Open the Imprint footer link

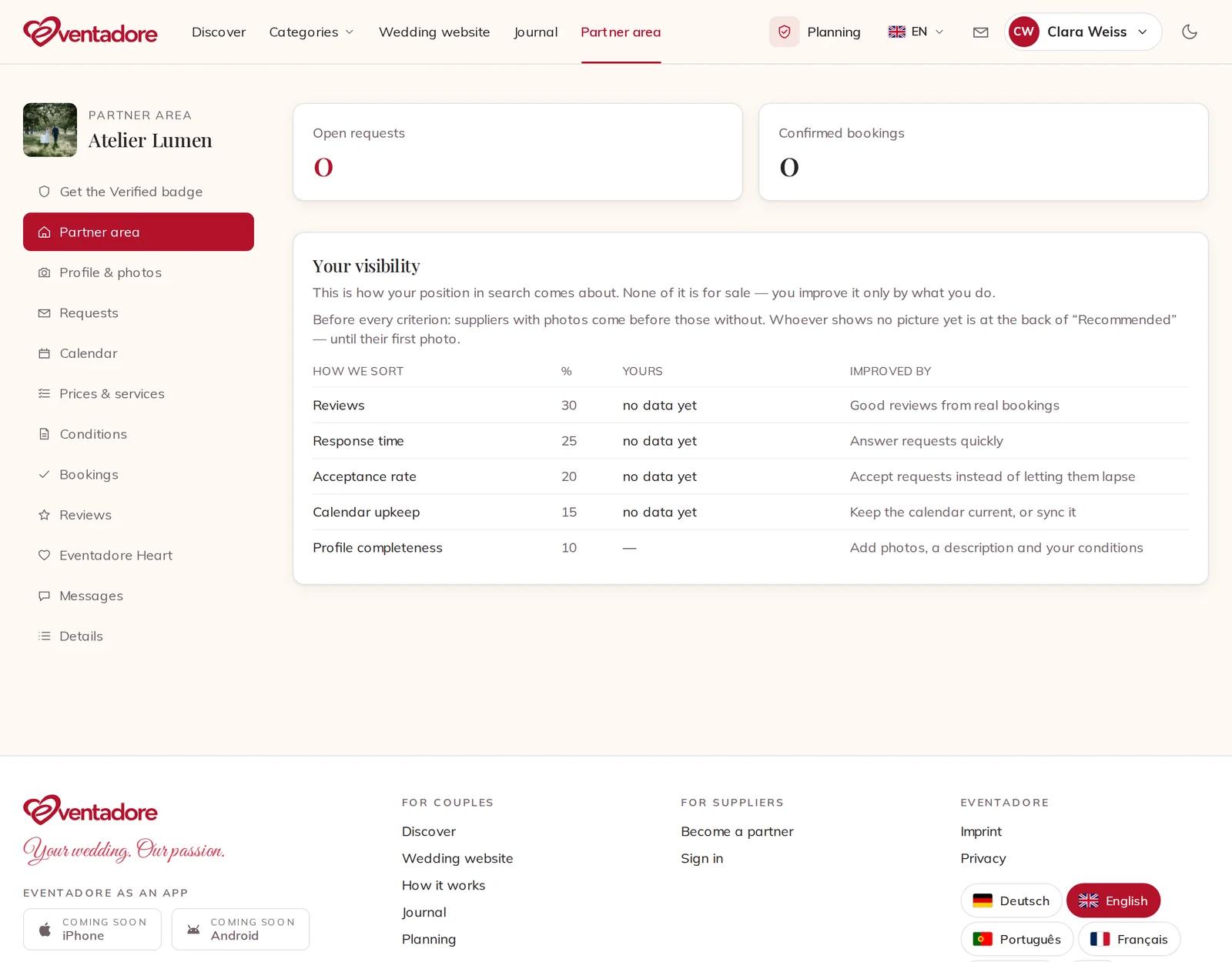coord(981,831)
